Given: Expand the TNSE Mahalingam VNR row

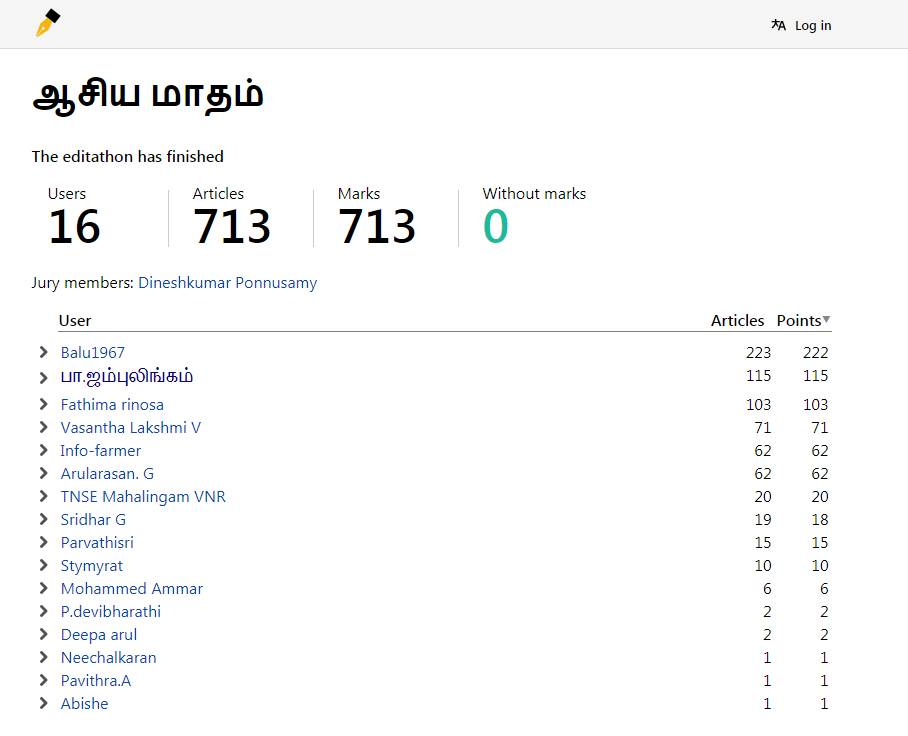Looking at the screenshot, I should tap(43, 496).
